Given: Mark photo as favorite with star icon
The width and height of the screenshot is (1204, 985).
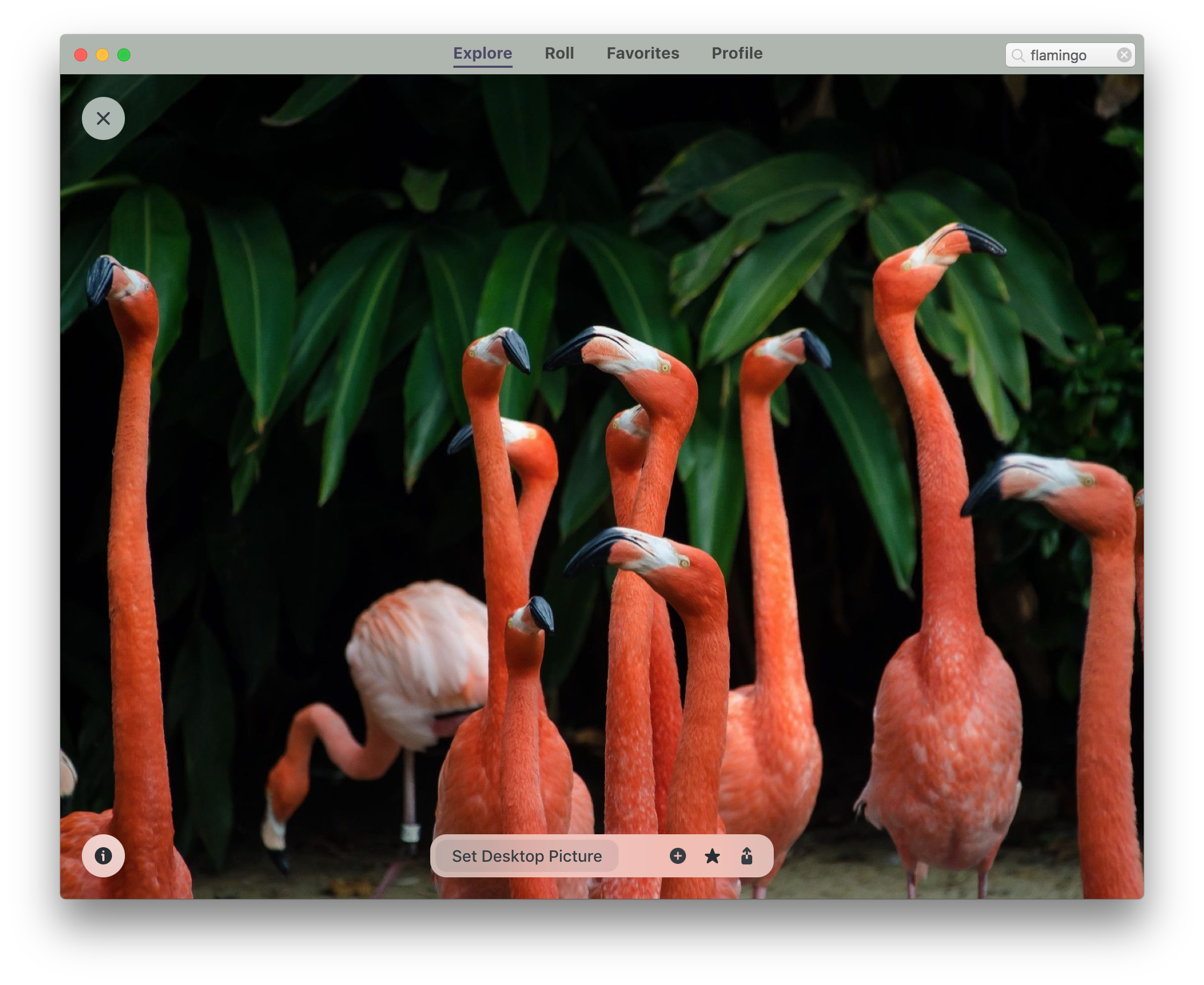Looking at the screenshot, I should (x=712, y=856).
